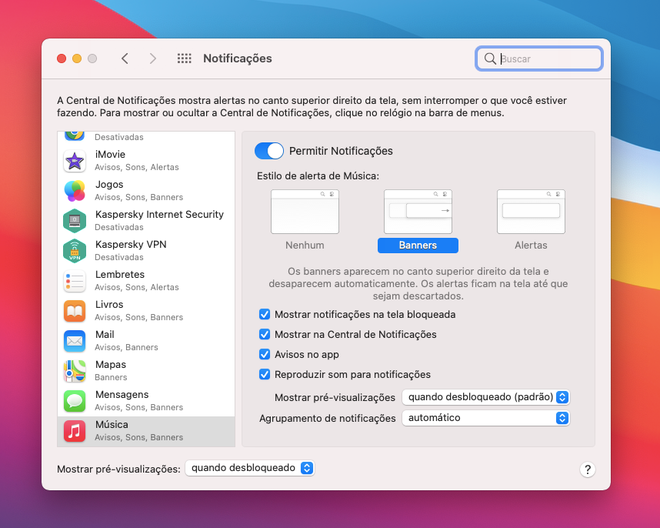Select Livros in the app list

(146, 311)
